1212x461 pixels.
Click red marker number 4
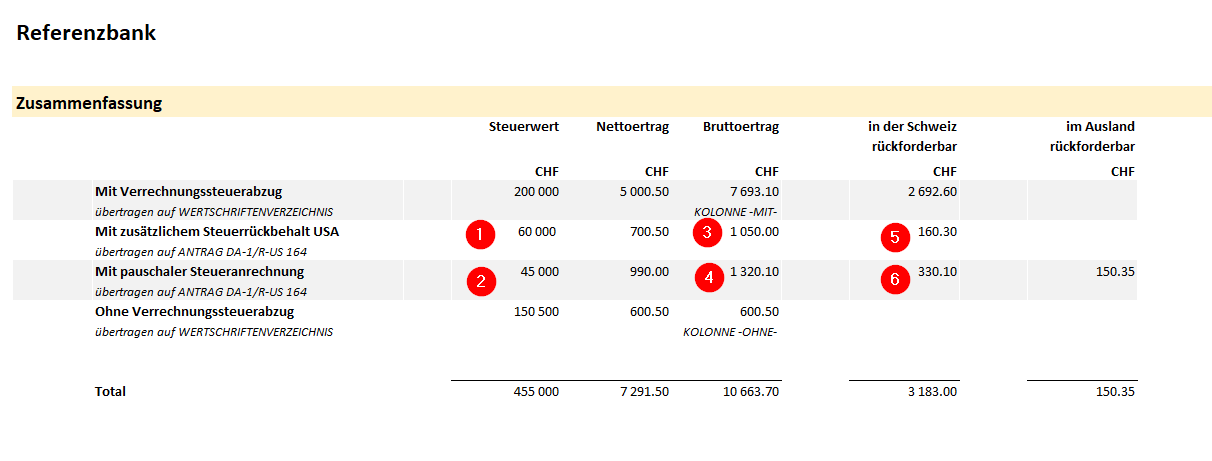pyautogui.click(x=708, y=278)
